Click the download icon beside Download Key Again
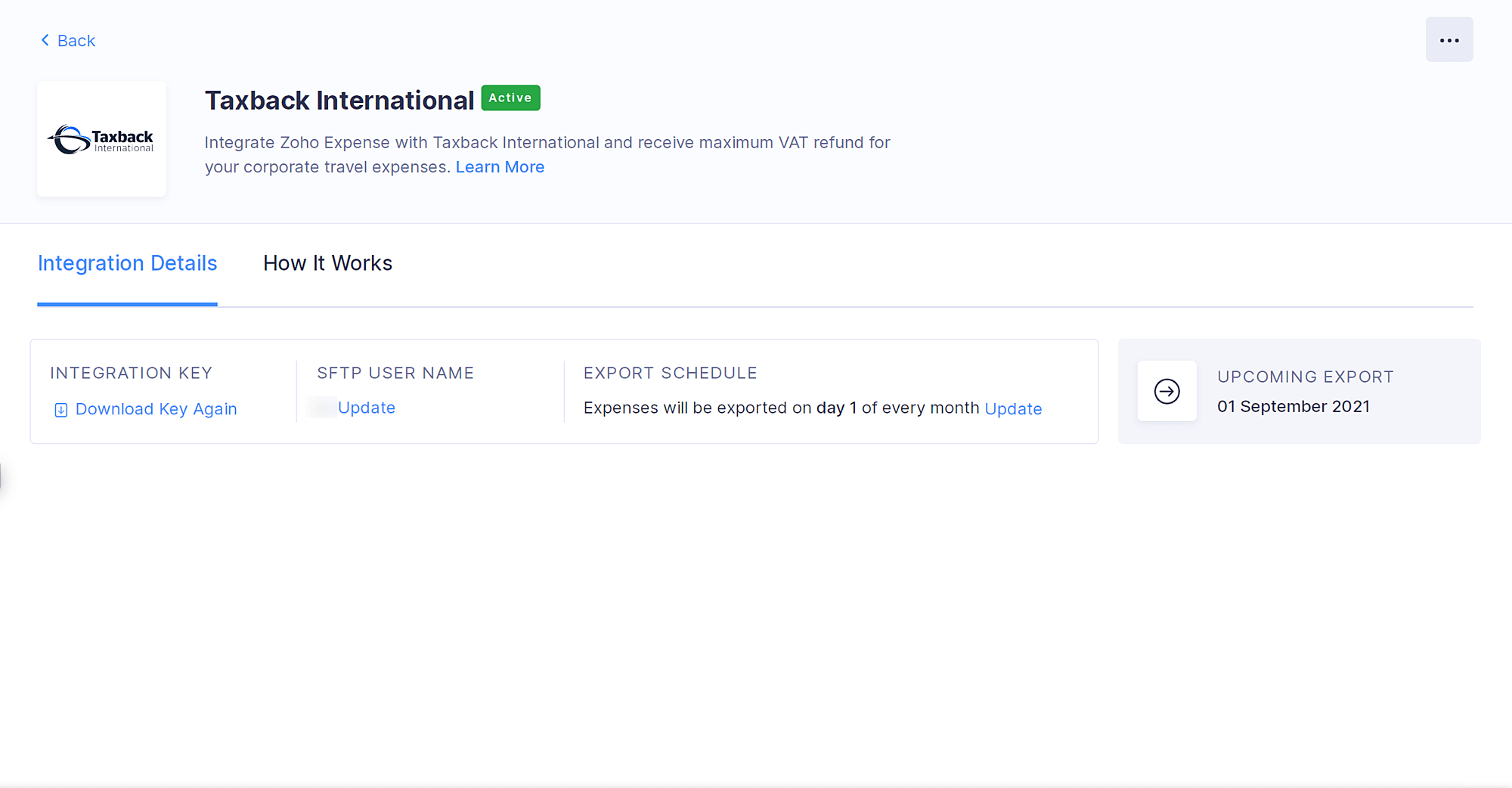 pyautogui.click(x=61, y=410)
